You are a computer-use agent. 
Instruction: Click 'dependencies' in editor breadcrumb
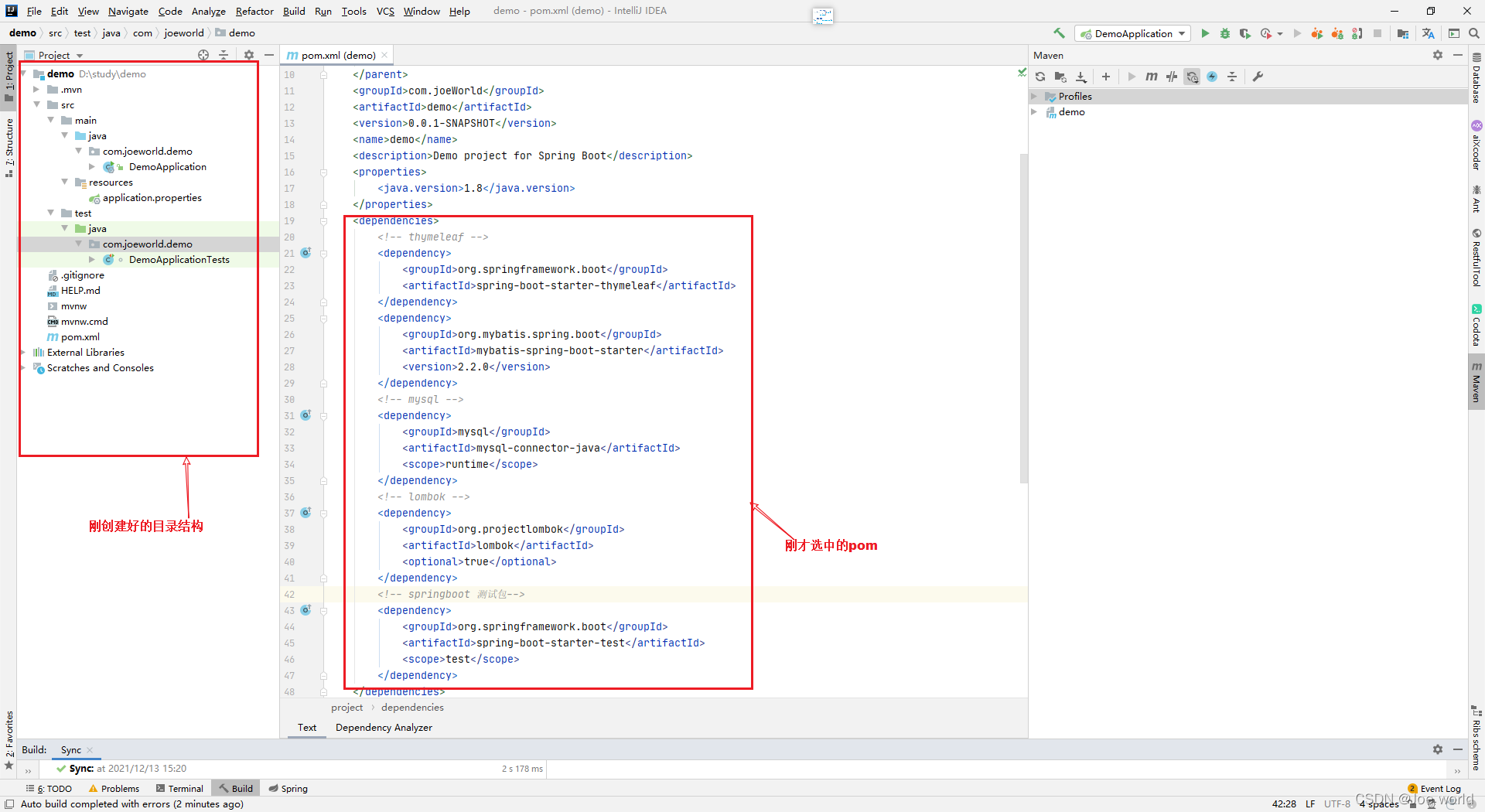(412, 707)
